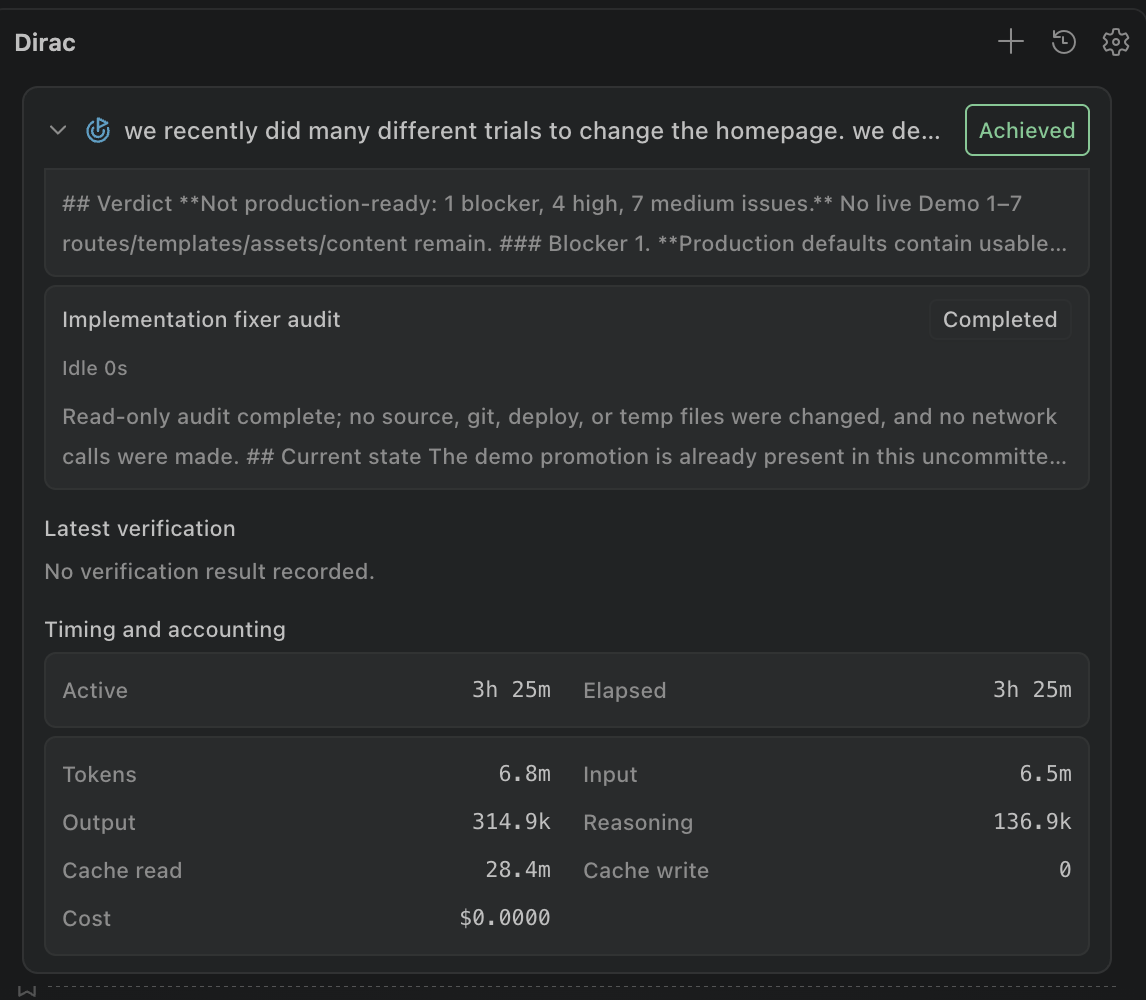Click the Cache read value 28.4m
This screenshot has height=1000, width=1146.
click(517, 870)
